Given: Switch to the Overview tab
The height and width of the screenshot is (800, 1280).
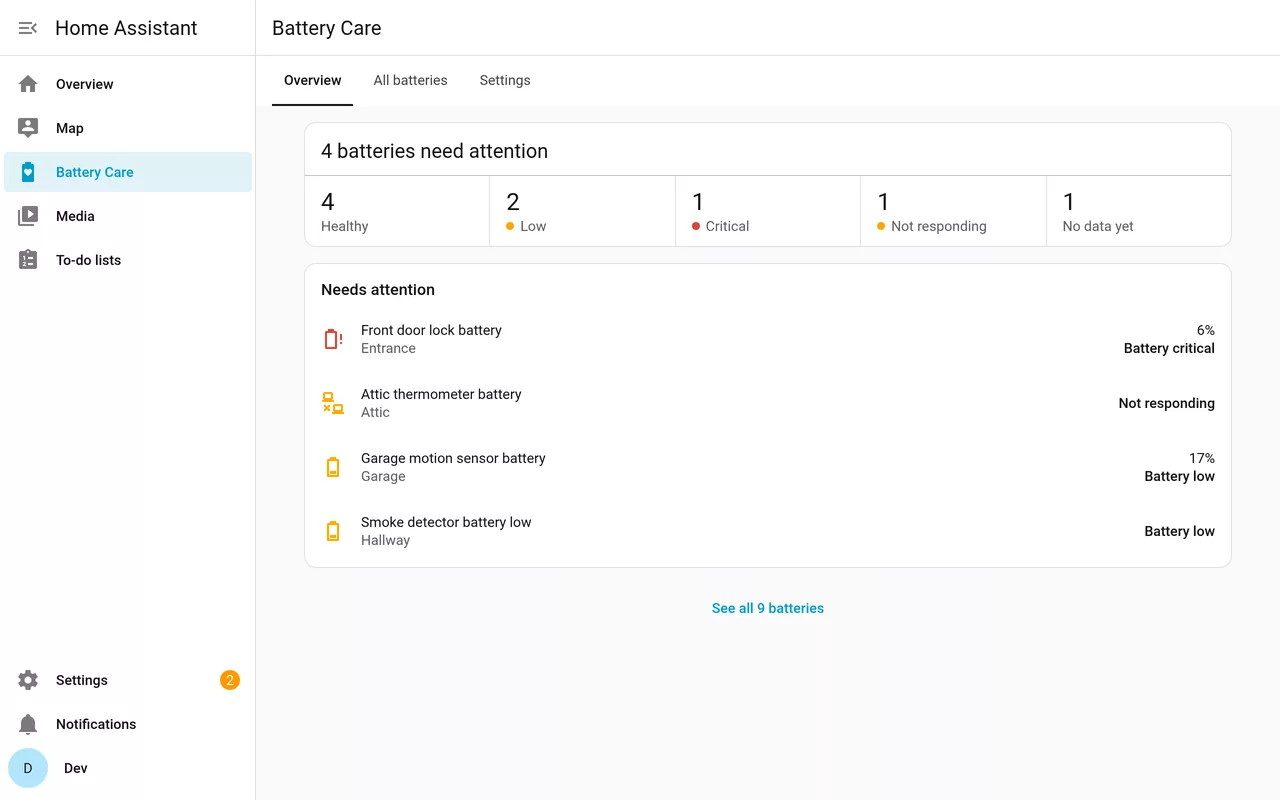Looking at the screenshot, I should tap(312, 80).
